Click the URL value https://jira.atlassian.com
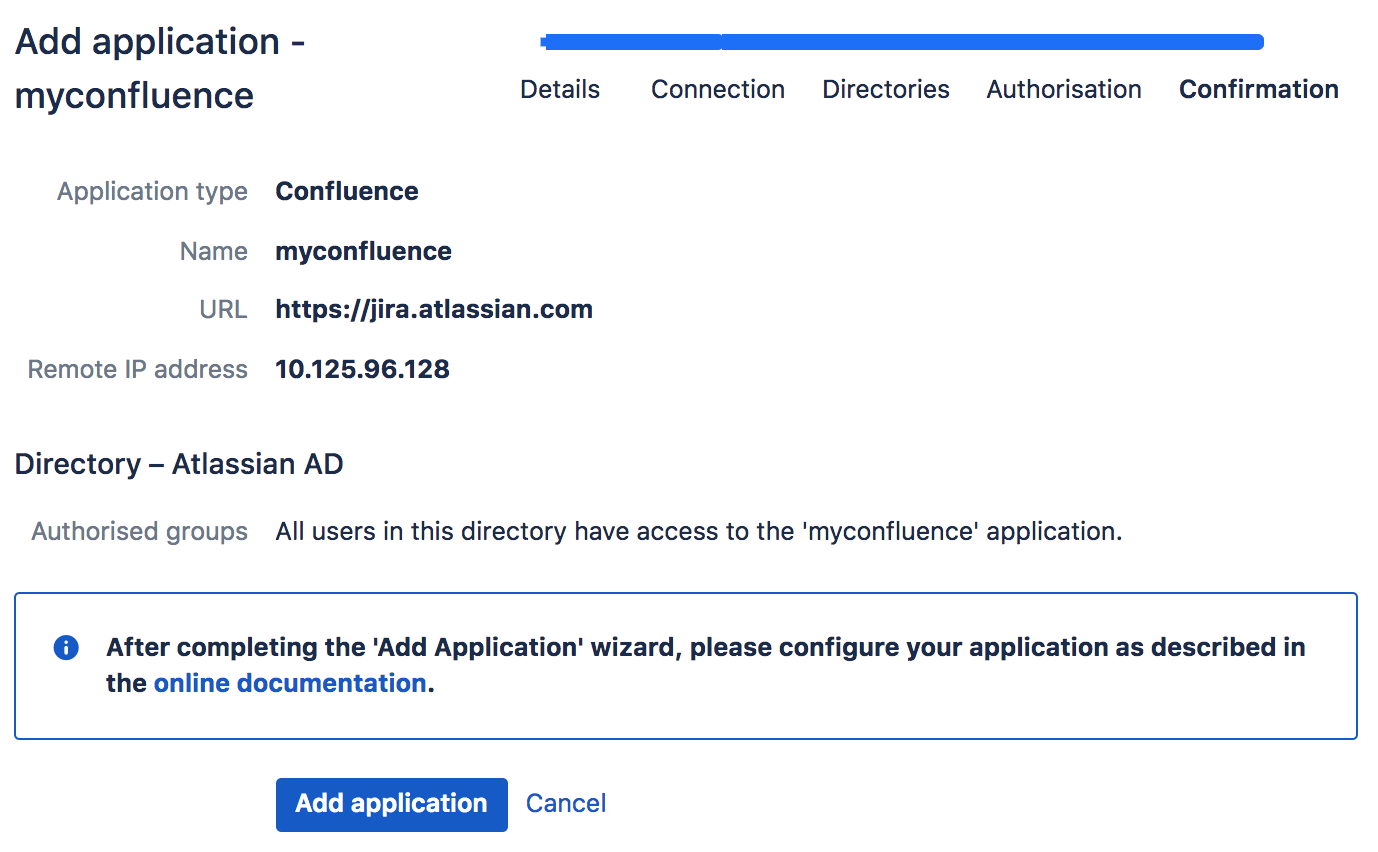This screenshot has height=852, width=1378. tap(434, 310)
